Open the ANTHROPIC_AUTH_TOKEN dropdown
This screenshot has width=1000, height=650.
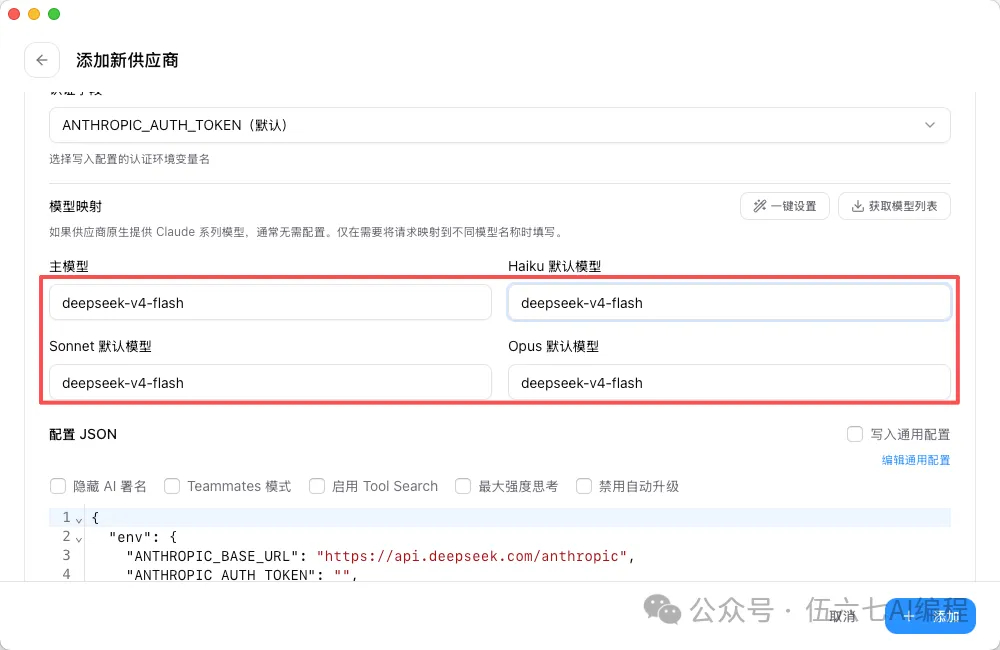(499, 125)
